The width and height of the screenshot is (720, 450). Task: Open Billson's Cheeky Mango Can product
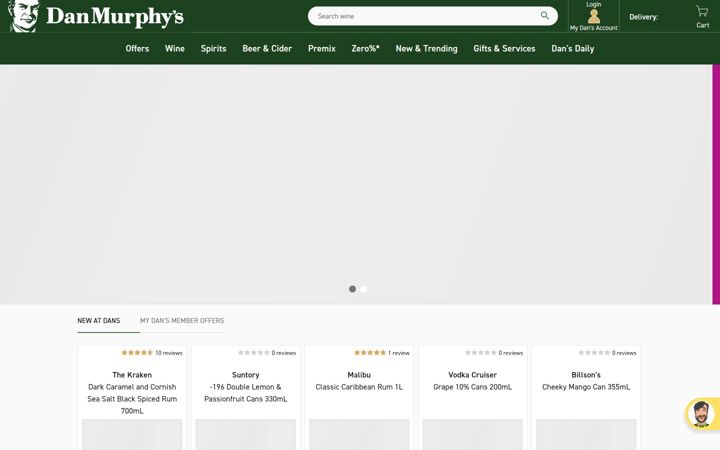(x=586, y=381)
